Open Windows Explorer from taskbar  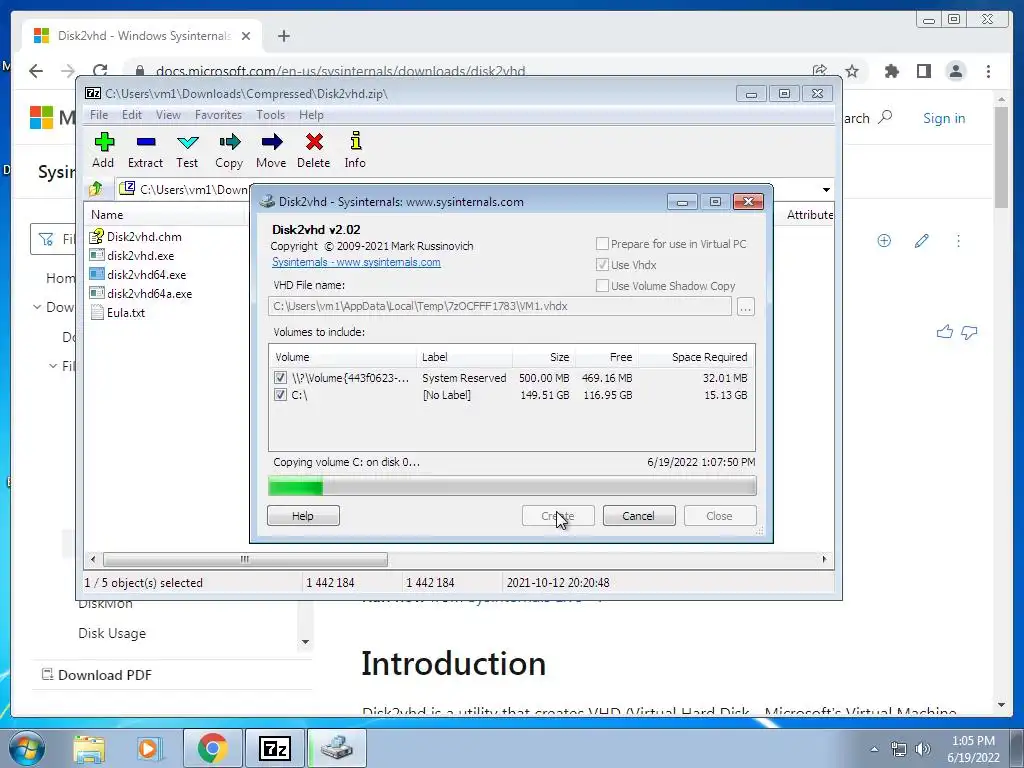click(89, 749)
